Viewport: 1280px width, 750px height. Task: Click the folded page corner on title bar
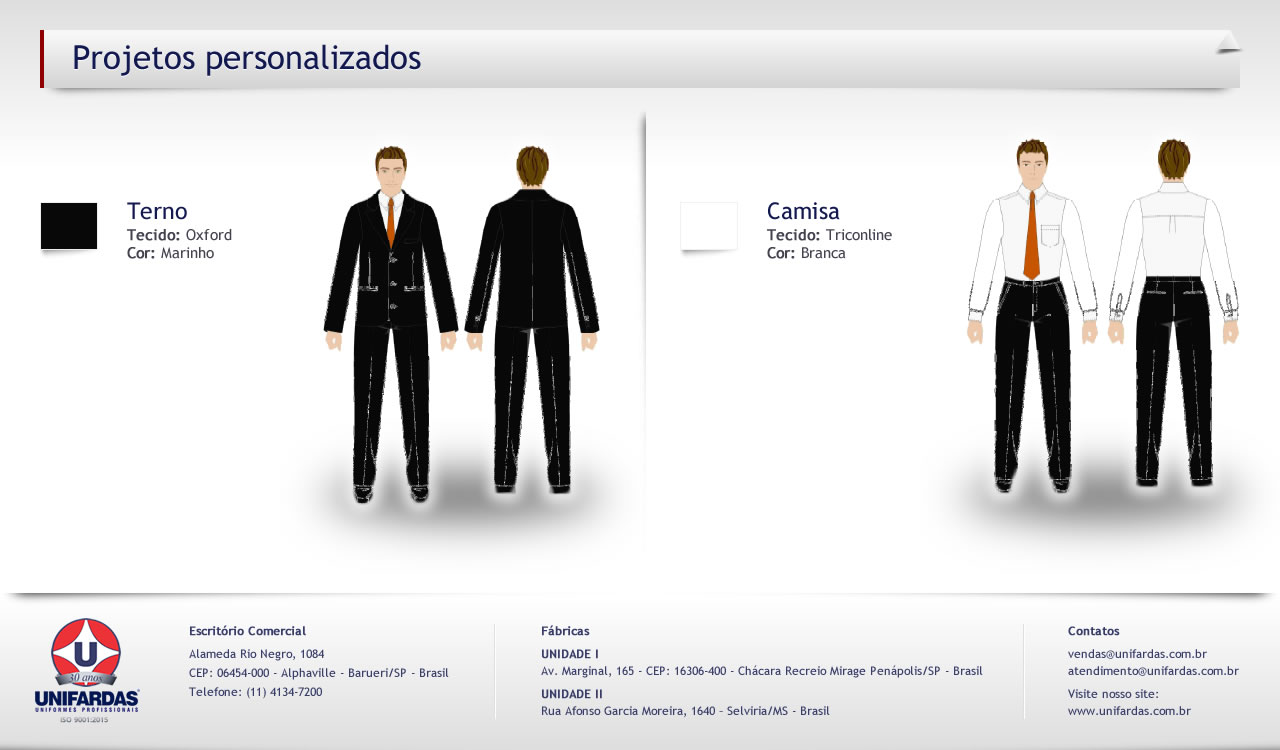pos(1228,42)
